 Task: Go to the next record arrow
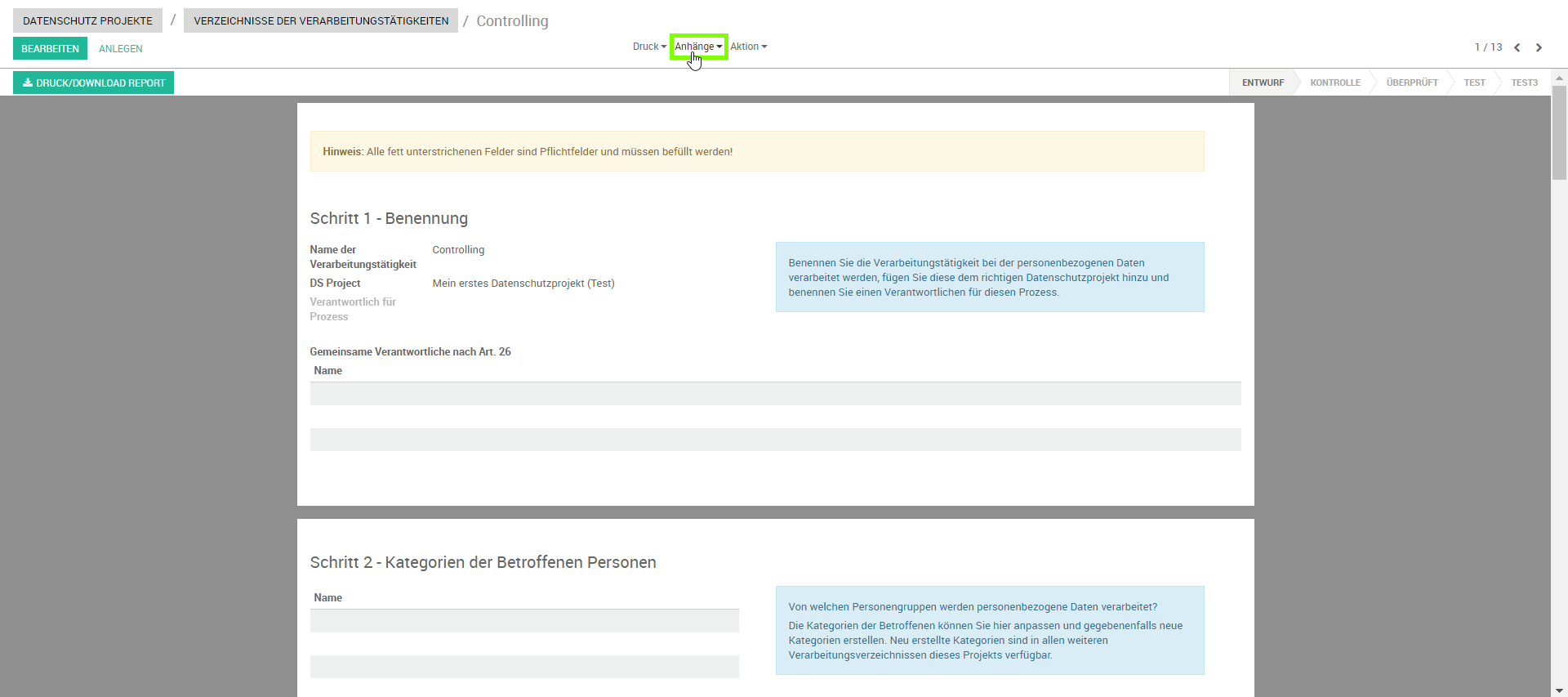1539,47
